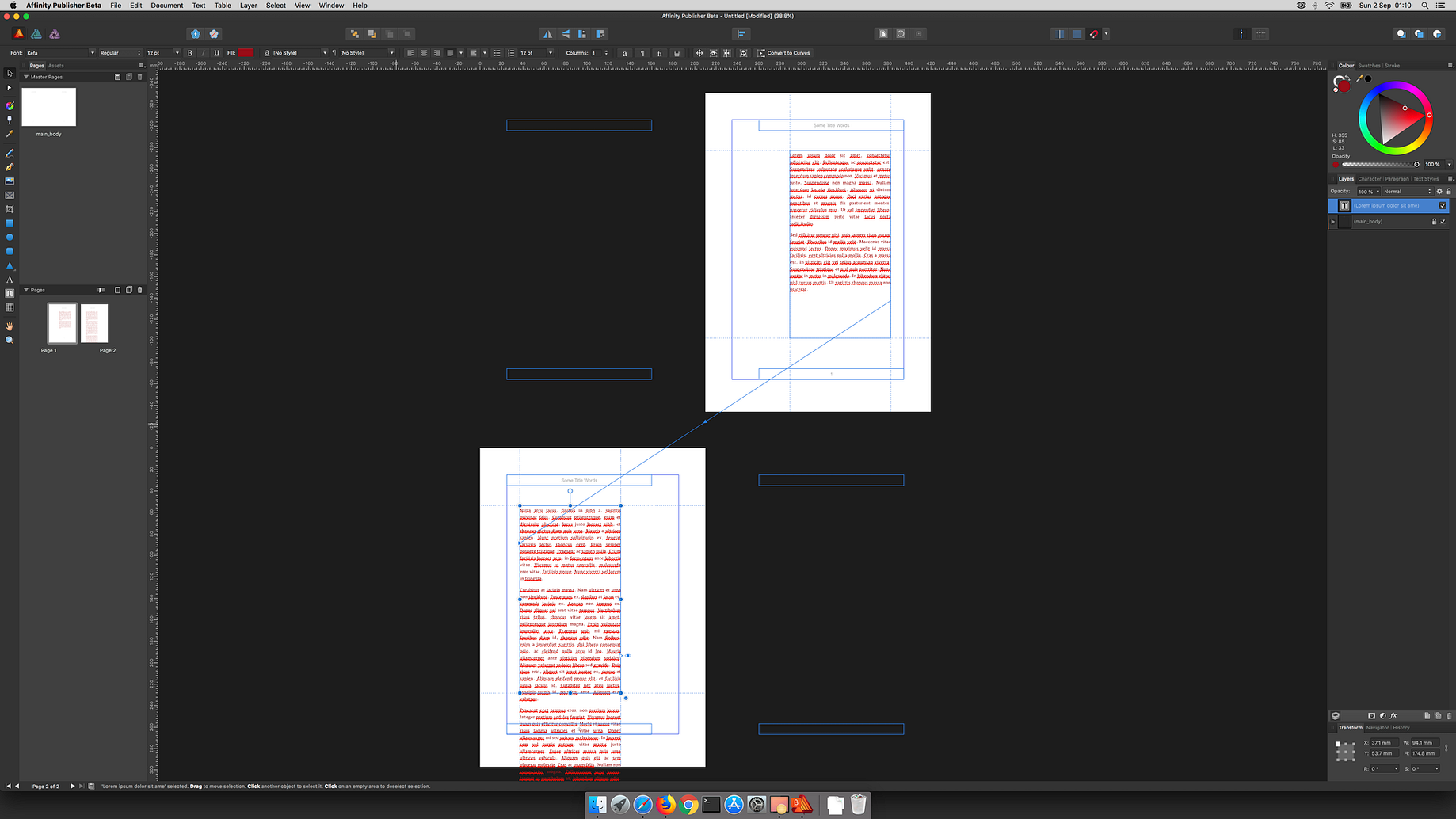Toggle italic formatting
Viewport: 1456px width, 819px height.
[204, 53]
